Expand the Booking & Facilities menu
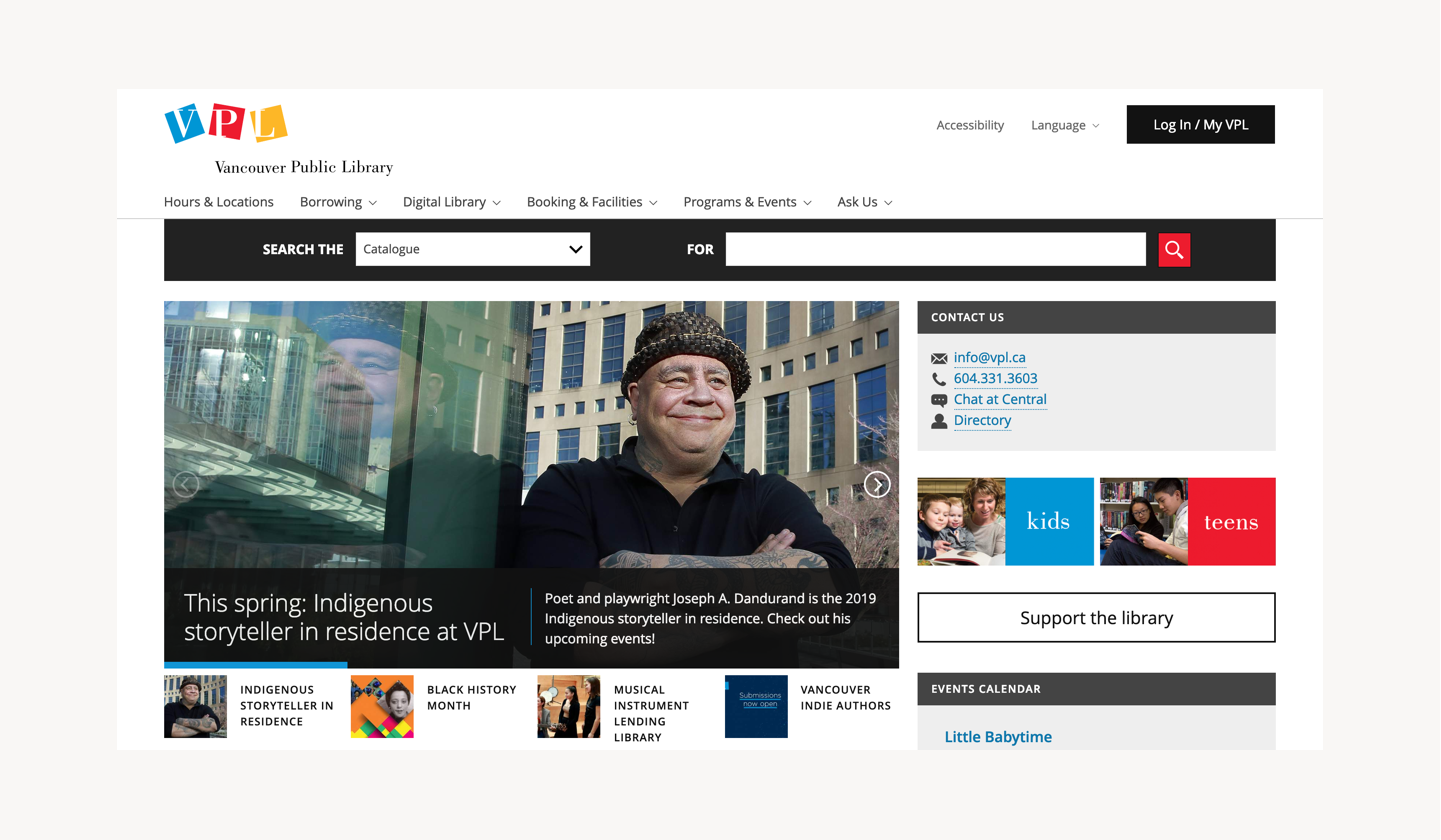 point(592,202)
